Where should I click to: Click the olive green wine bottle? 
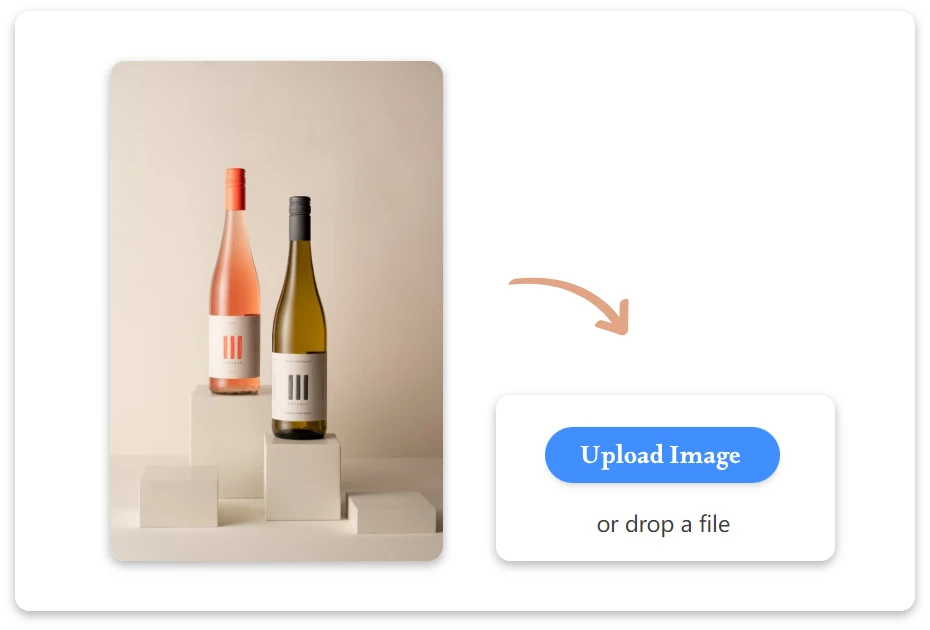[x=300, y=319]
